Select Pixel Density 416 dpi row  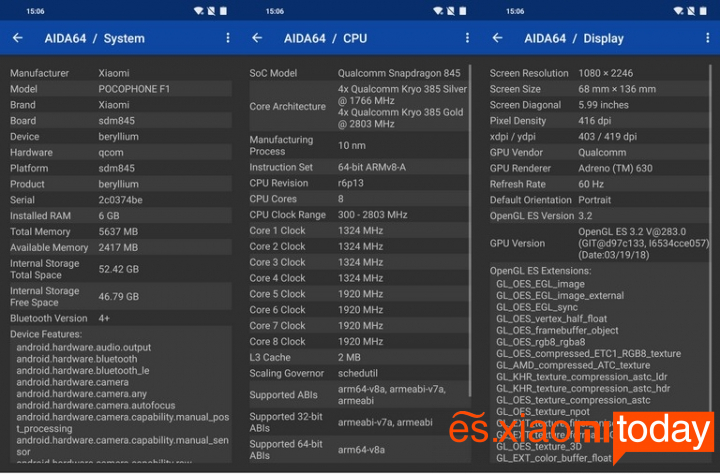pos(599,121)
